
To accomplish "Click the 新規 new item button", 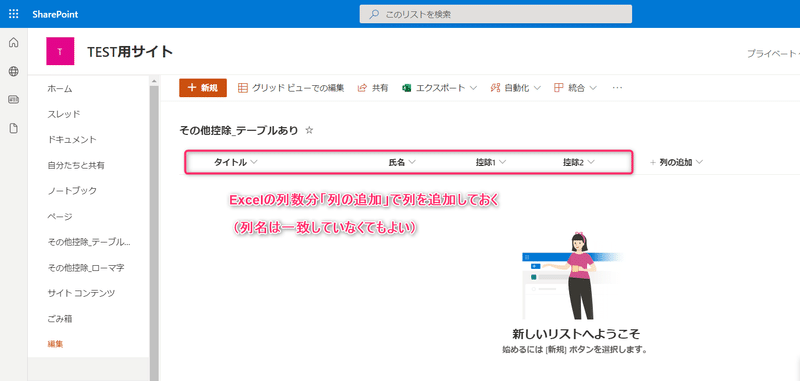I will (x=203, y=88).
